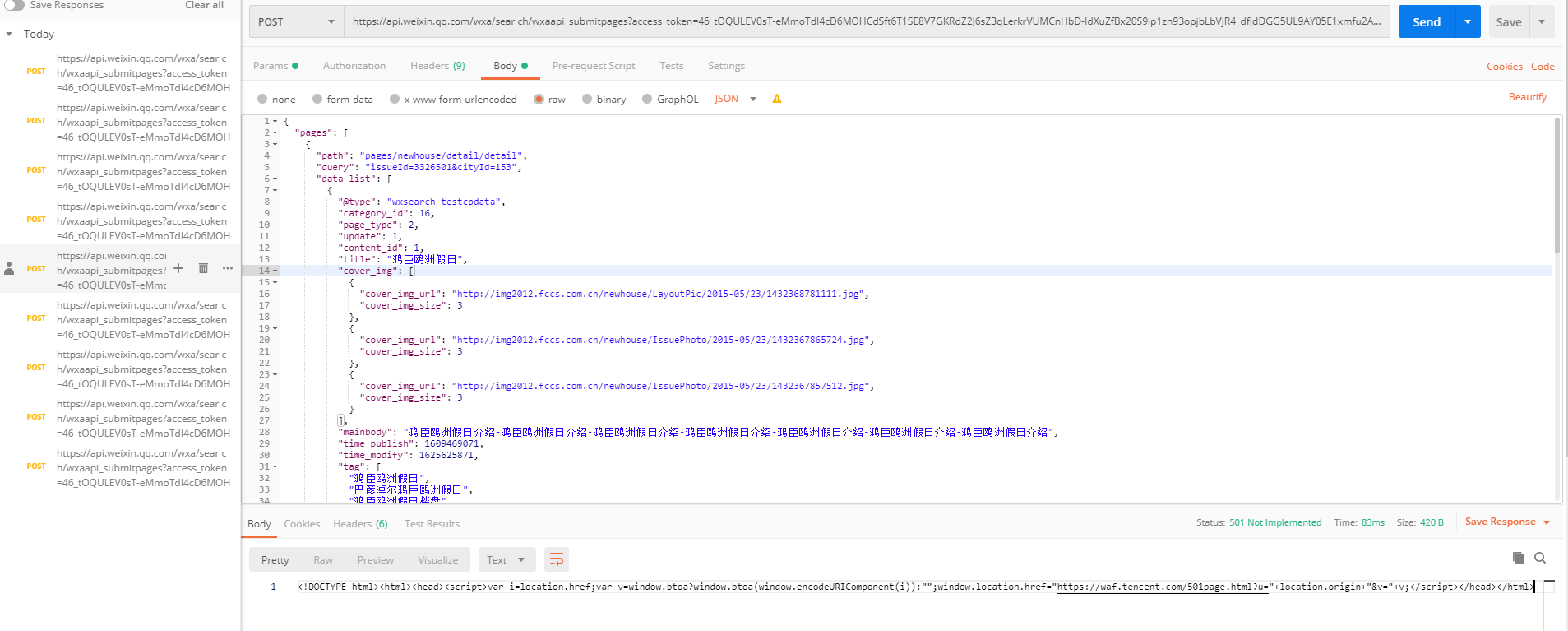This screenshot has width=1568, height=631.
Task: Click the user icon beside the highlighted history entry
Action: 10,268
